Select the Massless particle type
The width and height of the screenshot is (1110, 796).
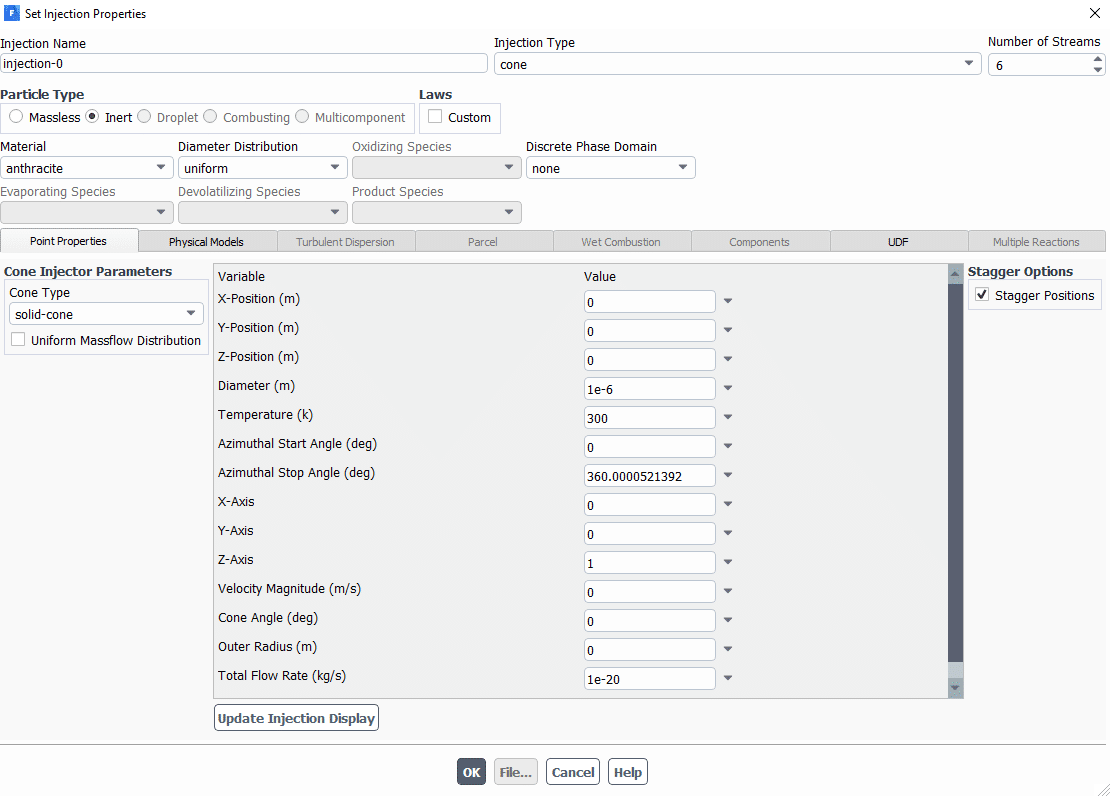pos(16,117)
